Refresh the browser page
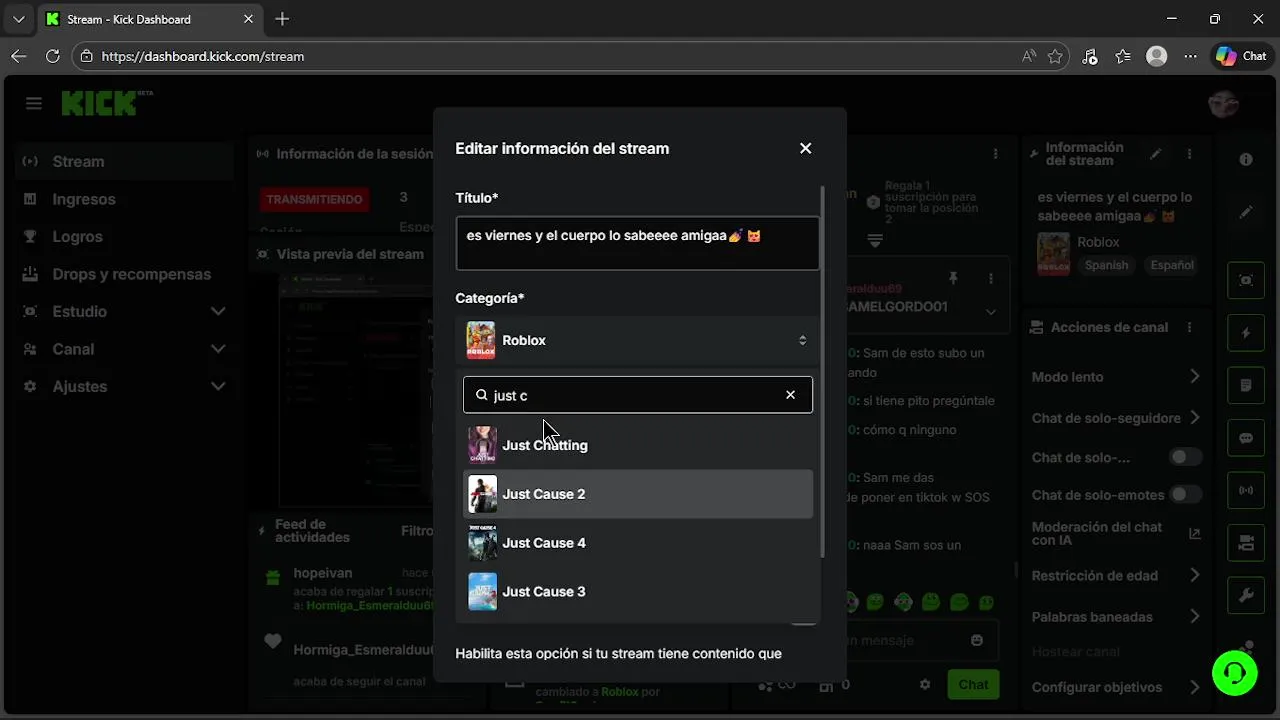Screen dimensions: 1280x720 (x=53, y=56)
